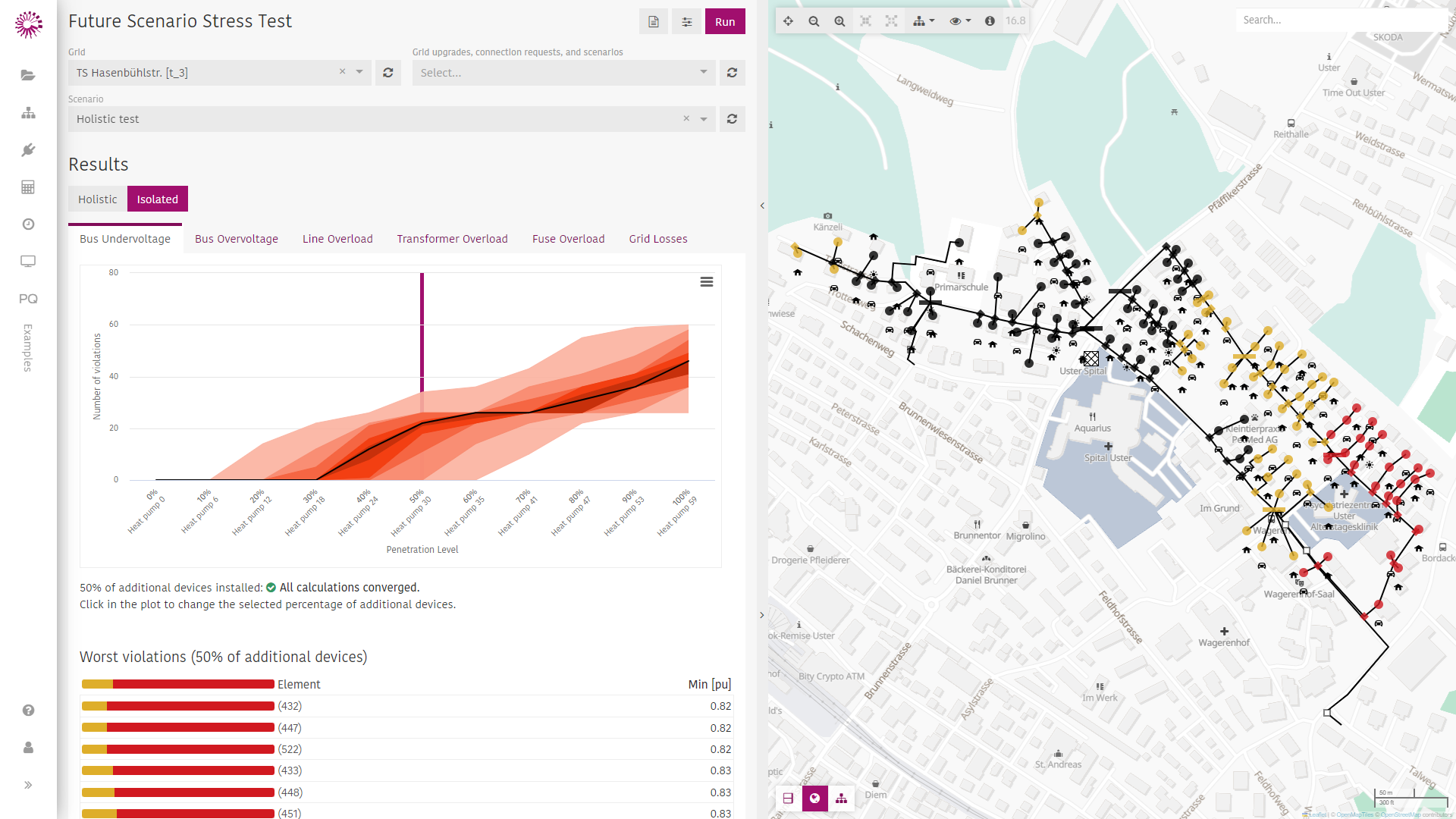The height and width of the screenshot is (819, 1456).
Task: Refresh the Scenario selection
Action: [x=732, y=119]
